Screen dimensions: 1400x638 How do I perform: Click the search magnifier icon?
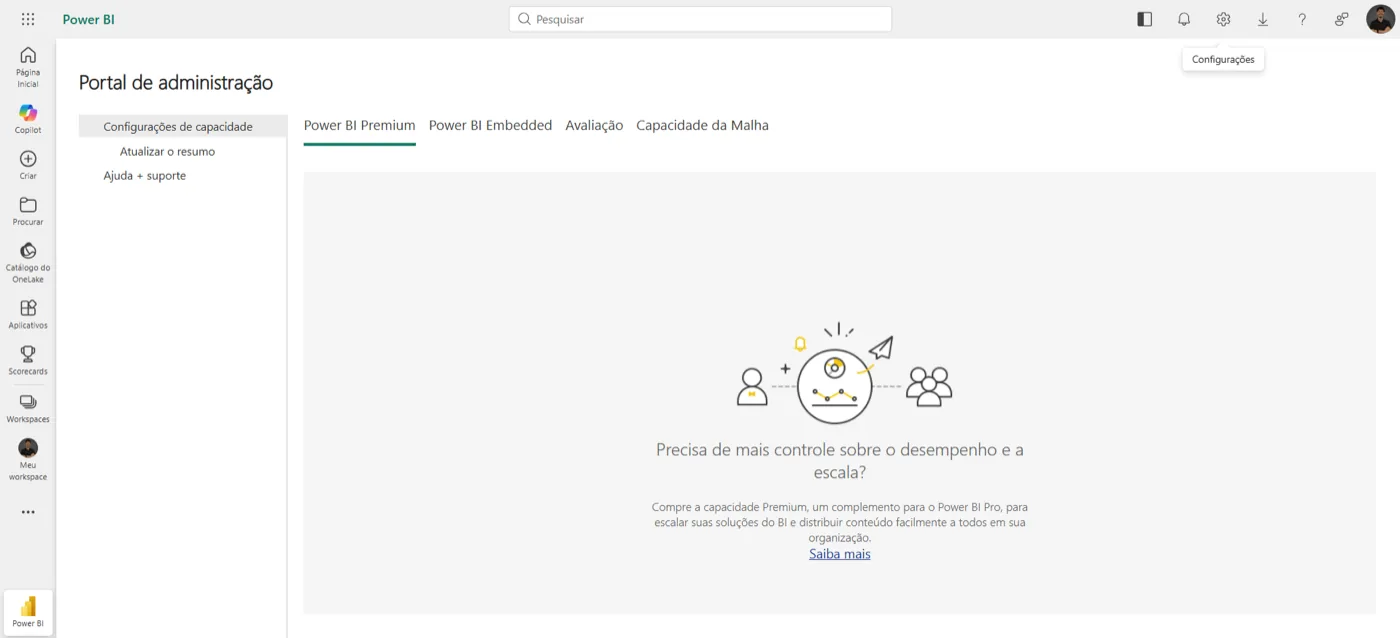[x=524, y=19]
